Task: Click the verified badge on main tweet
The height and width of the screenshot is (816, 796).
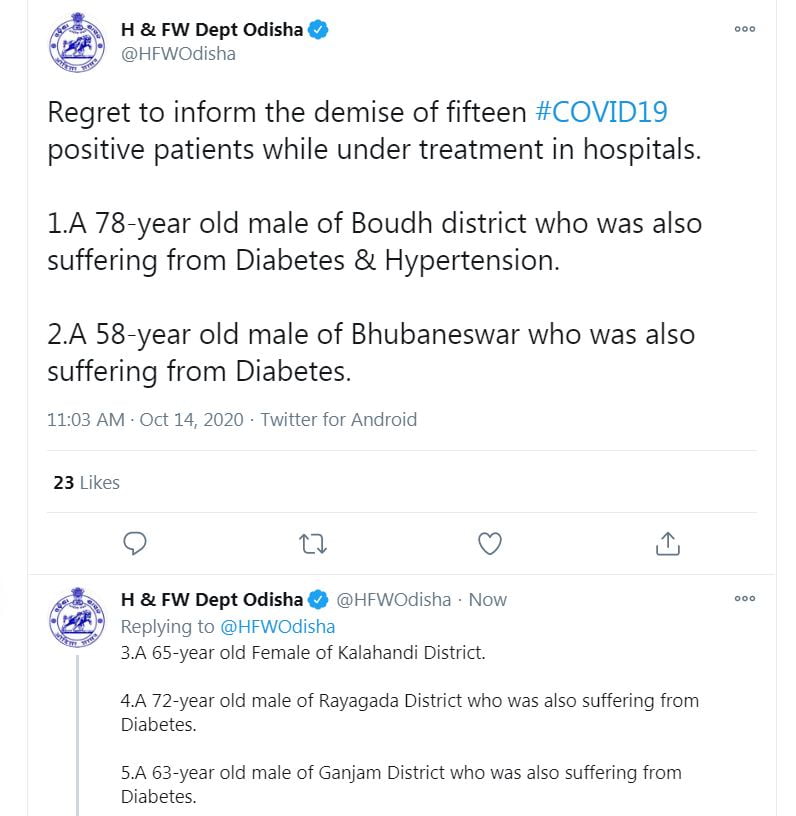Action: 319,30
